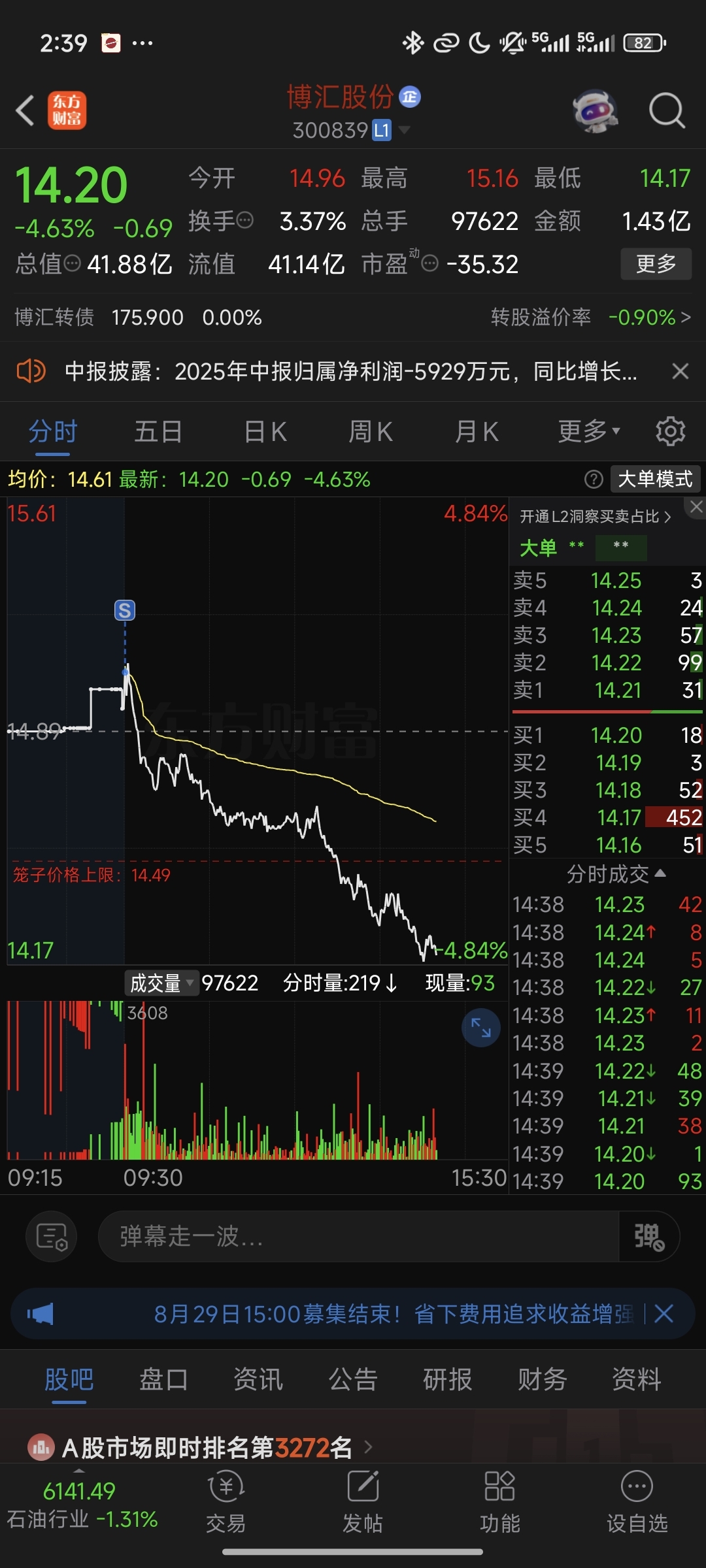Tap the ranking chart icon
The width and height of the screenshot is (706, 1568).
(41, 1448)
